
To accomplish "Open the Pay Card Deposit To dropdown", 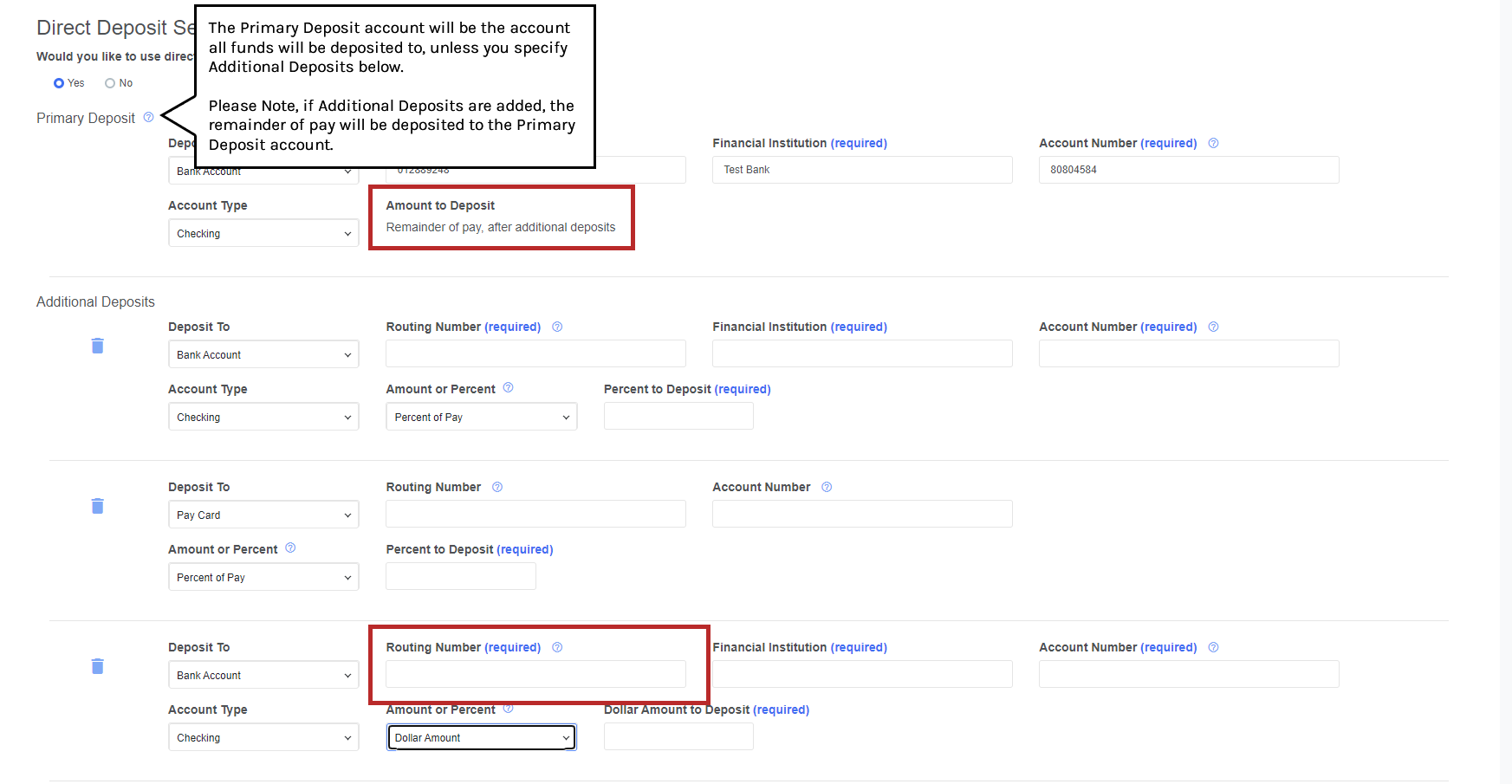I will (x=263, y=515).
